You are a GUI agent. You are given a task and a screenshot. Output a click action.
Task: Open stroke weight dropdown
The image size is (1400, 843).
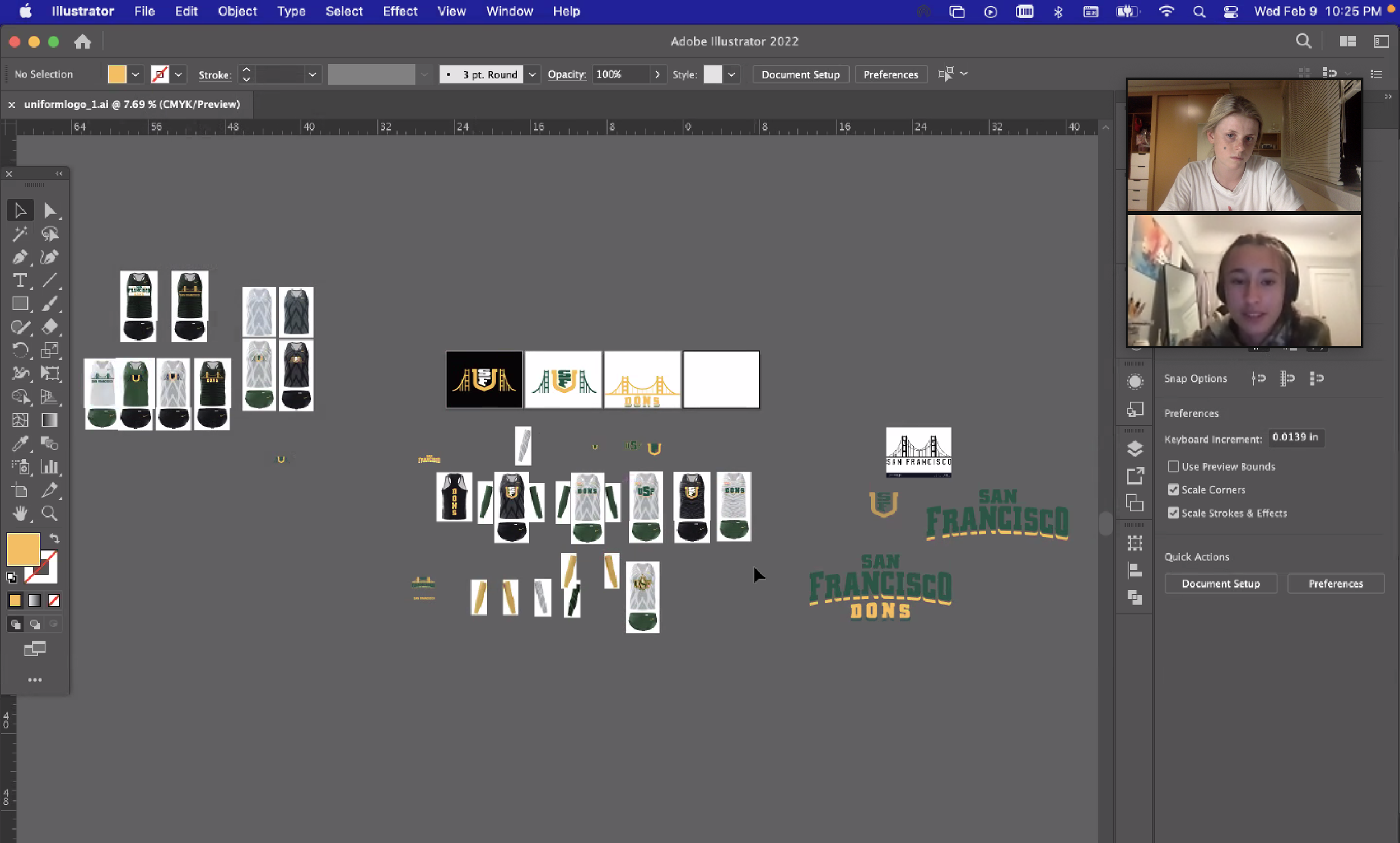(312, 74)
